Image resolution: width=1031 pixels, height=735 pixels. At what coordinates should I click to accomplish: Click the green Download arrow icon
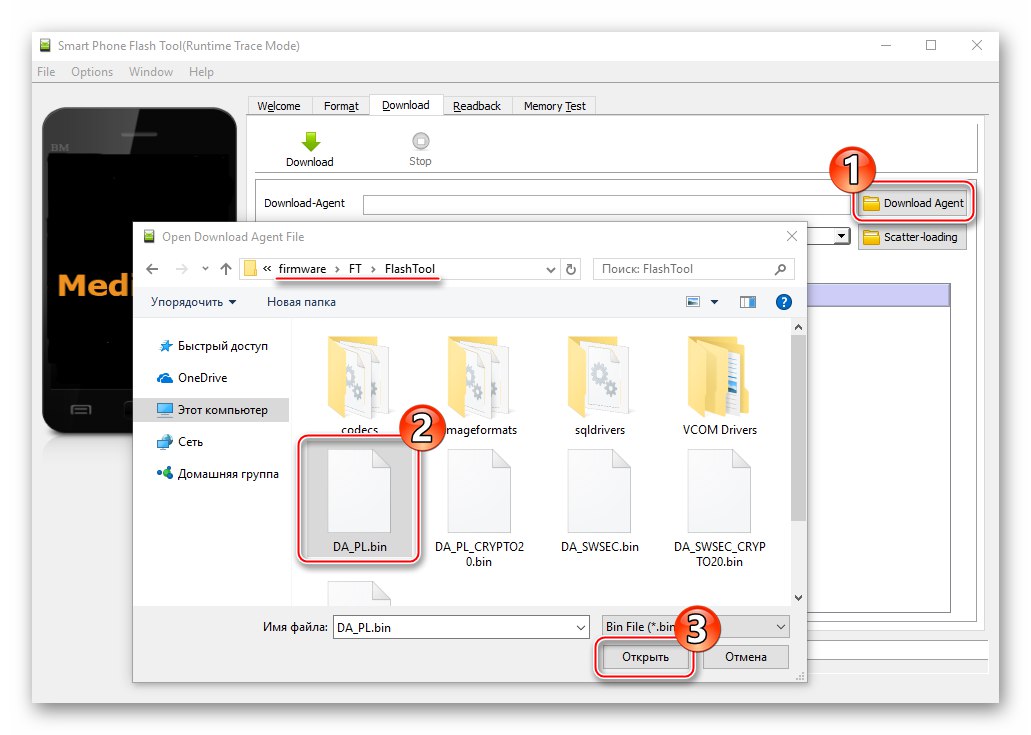pos(310,141)
